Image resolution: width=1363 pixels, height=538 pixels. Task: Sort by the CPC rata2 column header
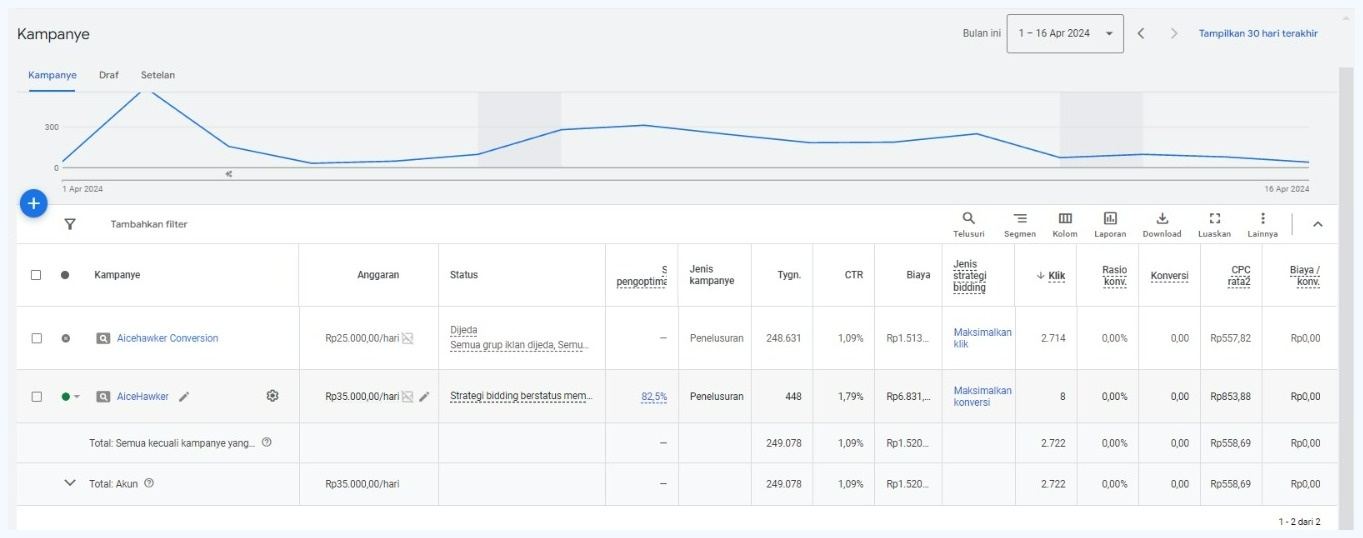1238,275
